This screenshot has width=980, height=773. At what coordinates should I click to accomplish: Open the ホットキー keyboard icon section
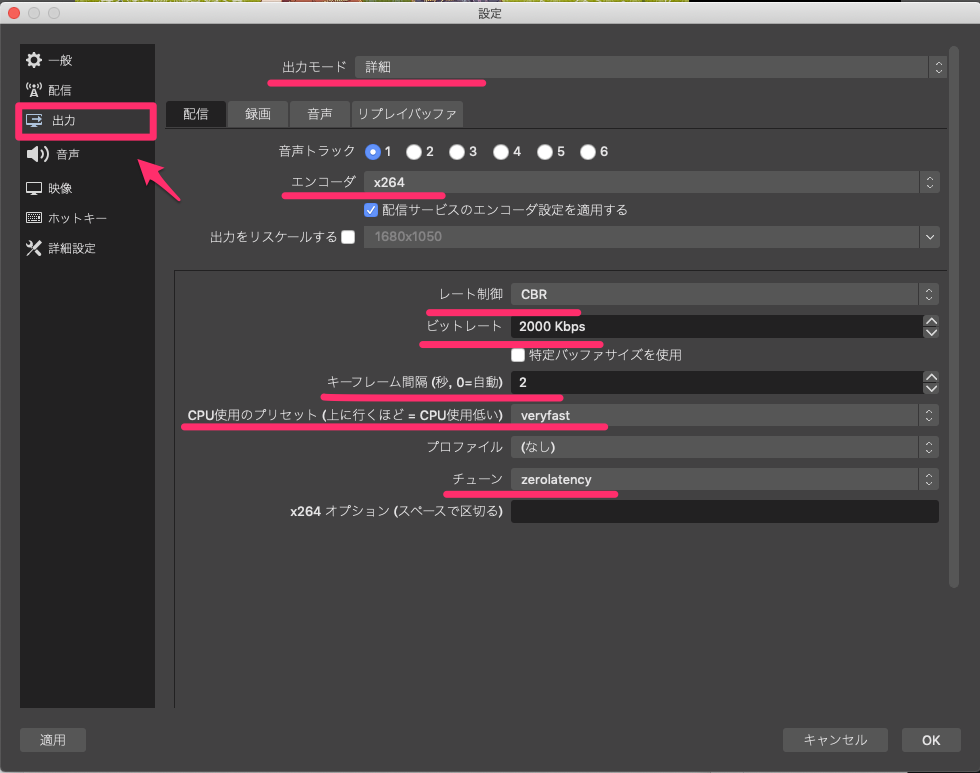(x=34, y=217)
